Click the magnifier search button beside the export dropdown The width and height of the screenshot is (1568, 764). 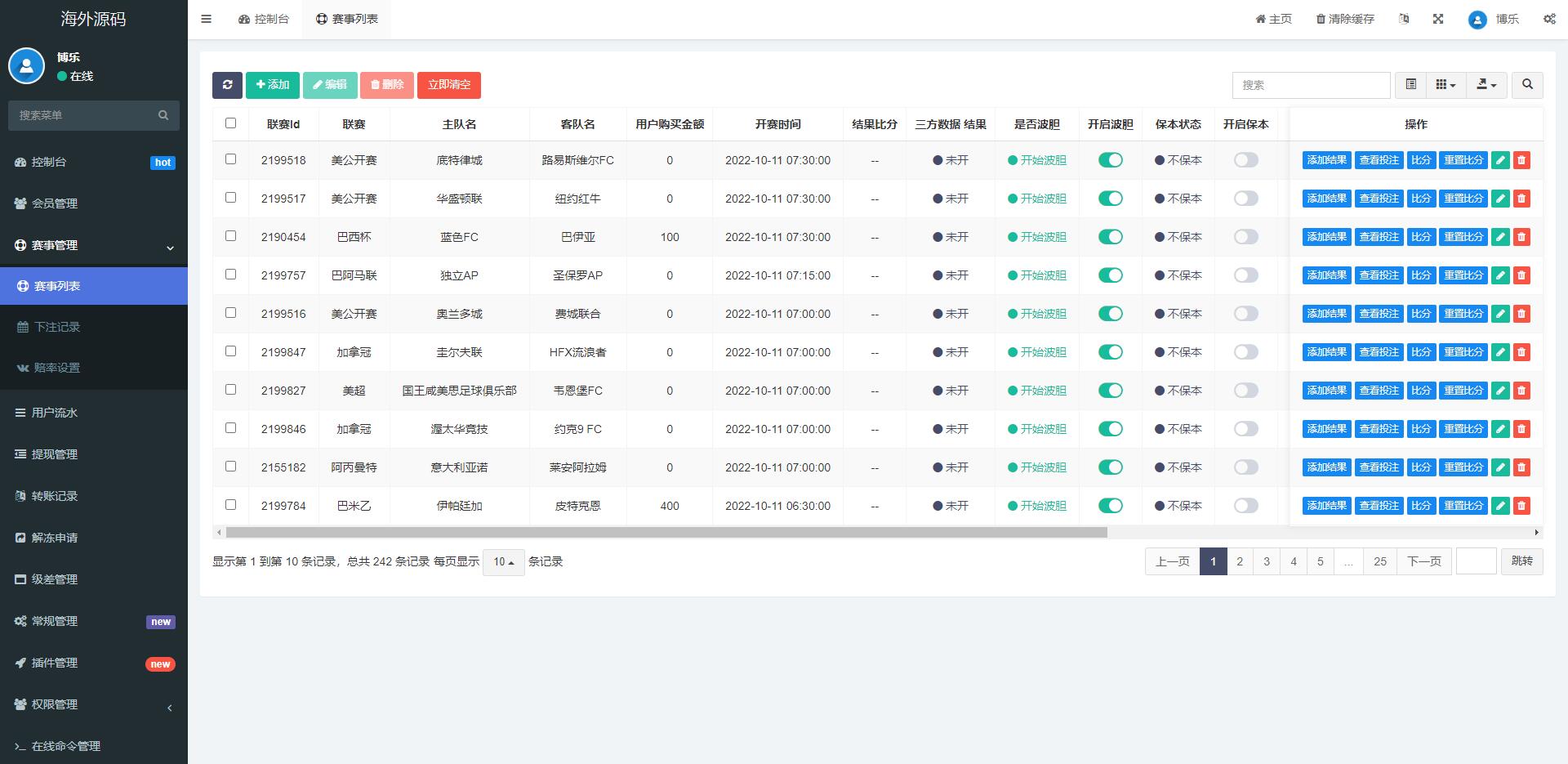[x=1527, y=85]
